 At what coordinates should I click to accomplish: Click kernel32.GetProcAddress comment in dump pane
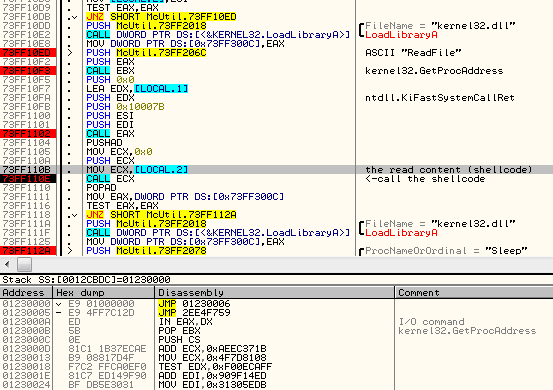tap(467, 331)
